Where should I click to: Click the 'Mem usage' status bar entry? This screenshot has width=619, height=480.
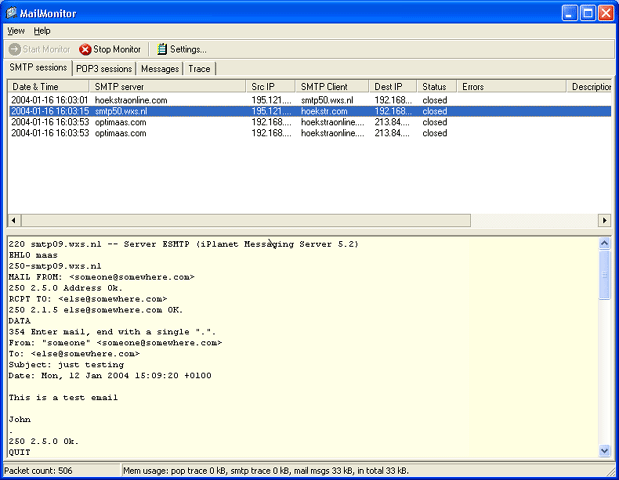tap(266, 471)
